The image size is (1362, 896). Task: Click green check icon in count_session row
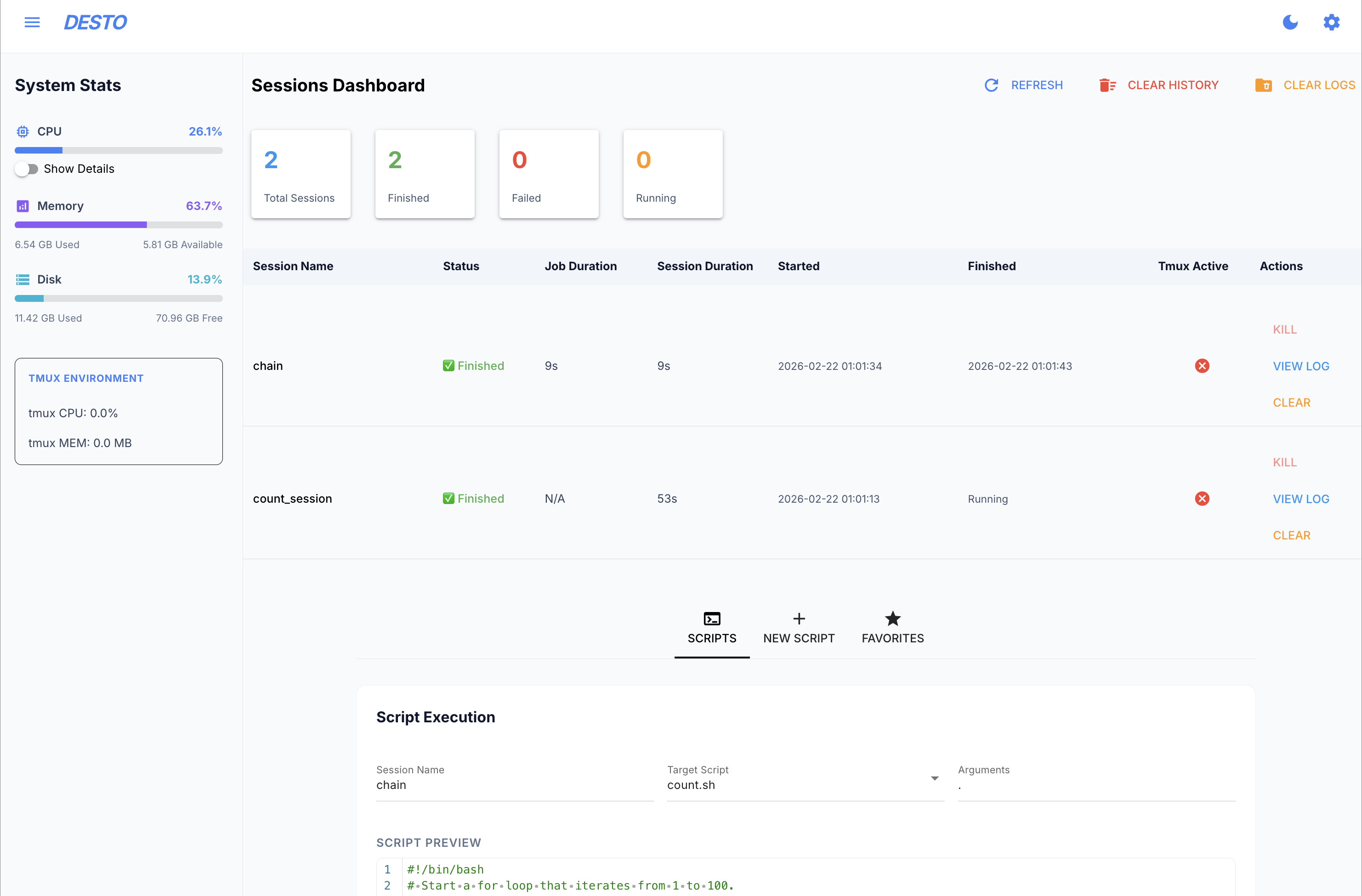click(448, 499)
